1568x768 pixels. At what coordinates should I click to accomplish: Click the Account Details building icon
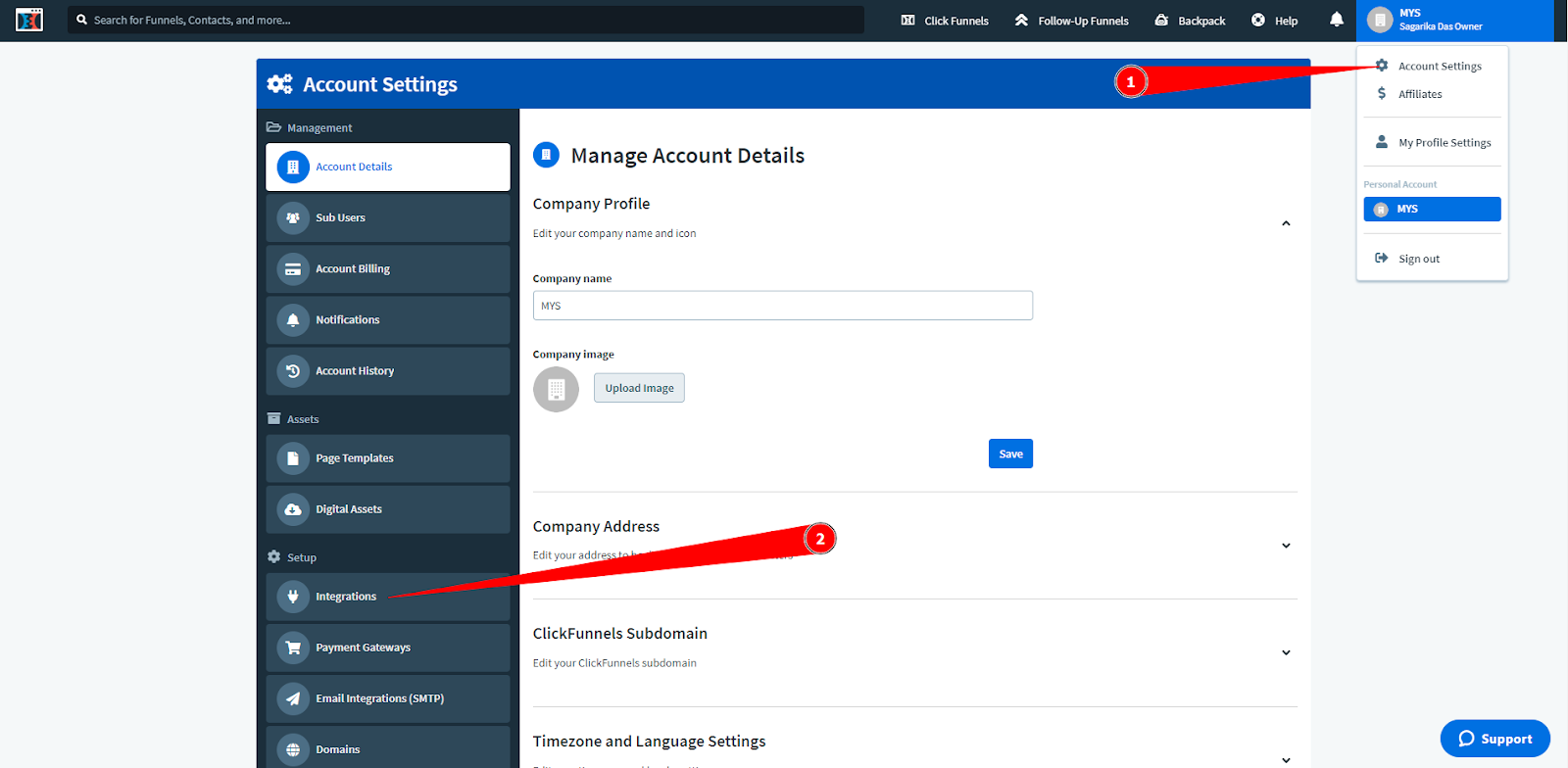[x=293, y=168]
